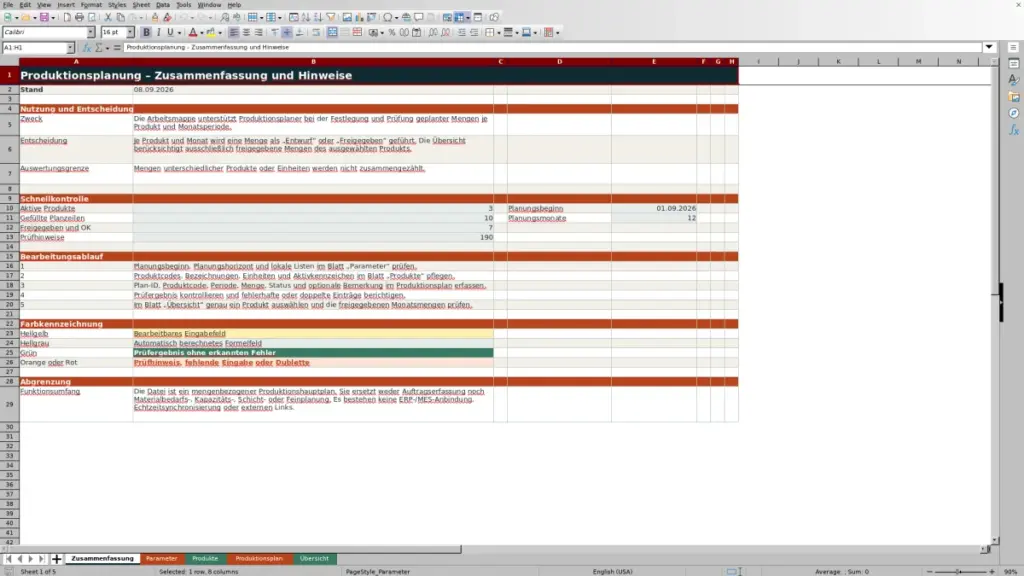This screenshot has width=1024, height=576.
Task: Click the Export as PDF icon
Action: coord(67,17)
